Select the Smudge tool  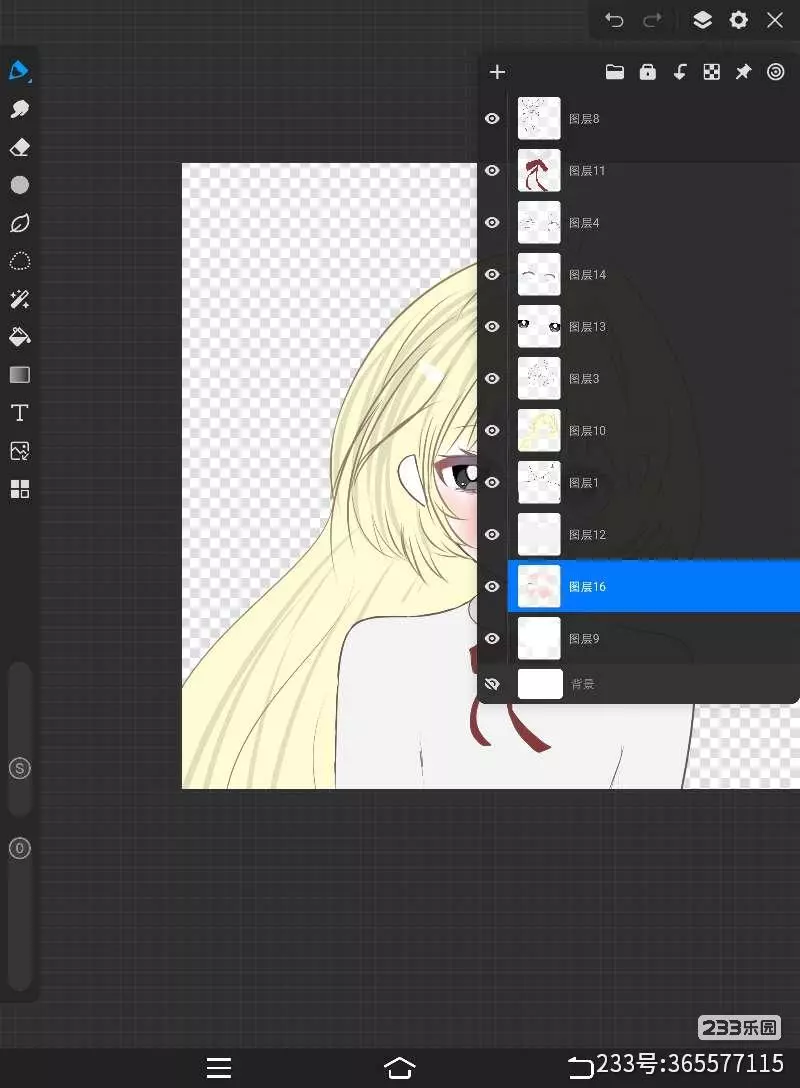pyautogui.click(x=19, y=109)
